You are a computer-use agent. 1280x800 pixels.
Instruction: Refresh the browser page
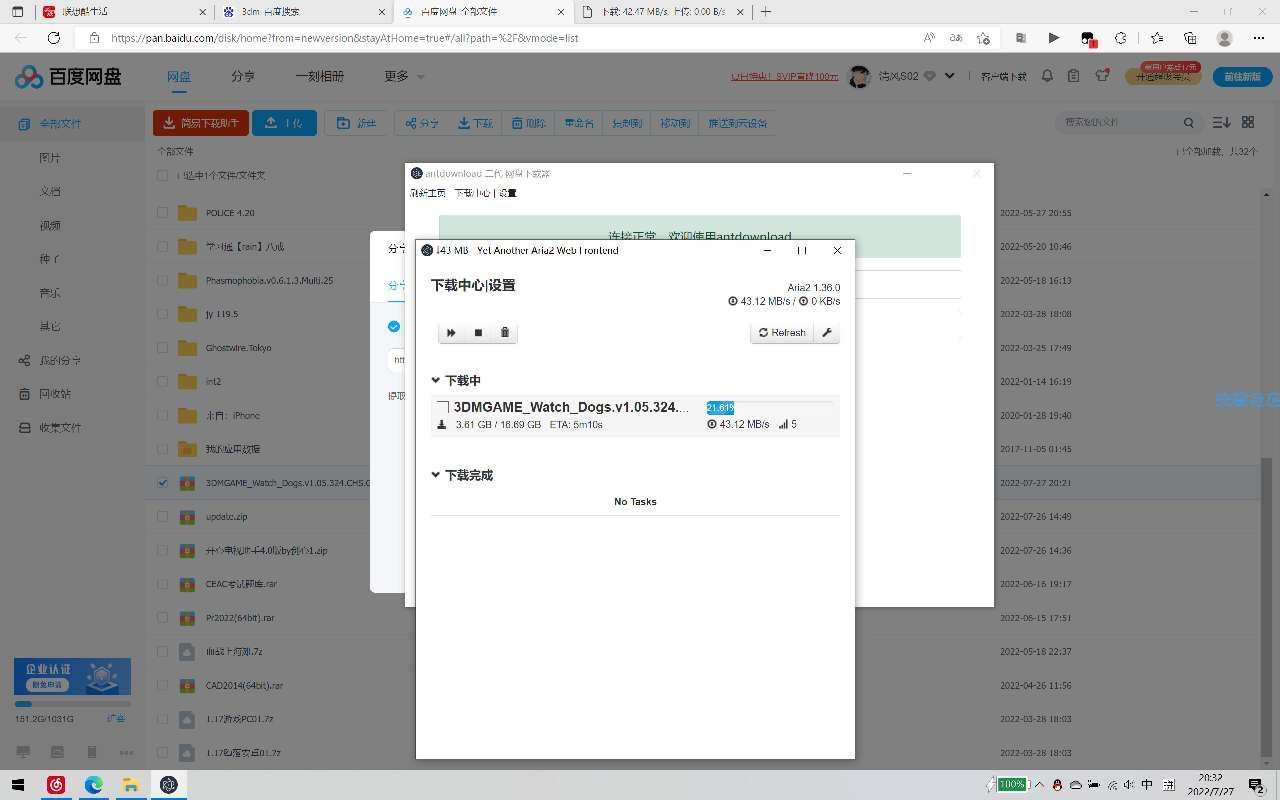(54, 37)
